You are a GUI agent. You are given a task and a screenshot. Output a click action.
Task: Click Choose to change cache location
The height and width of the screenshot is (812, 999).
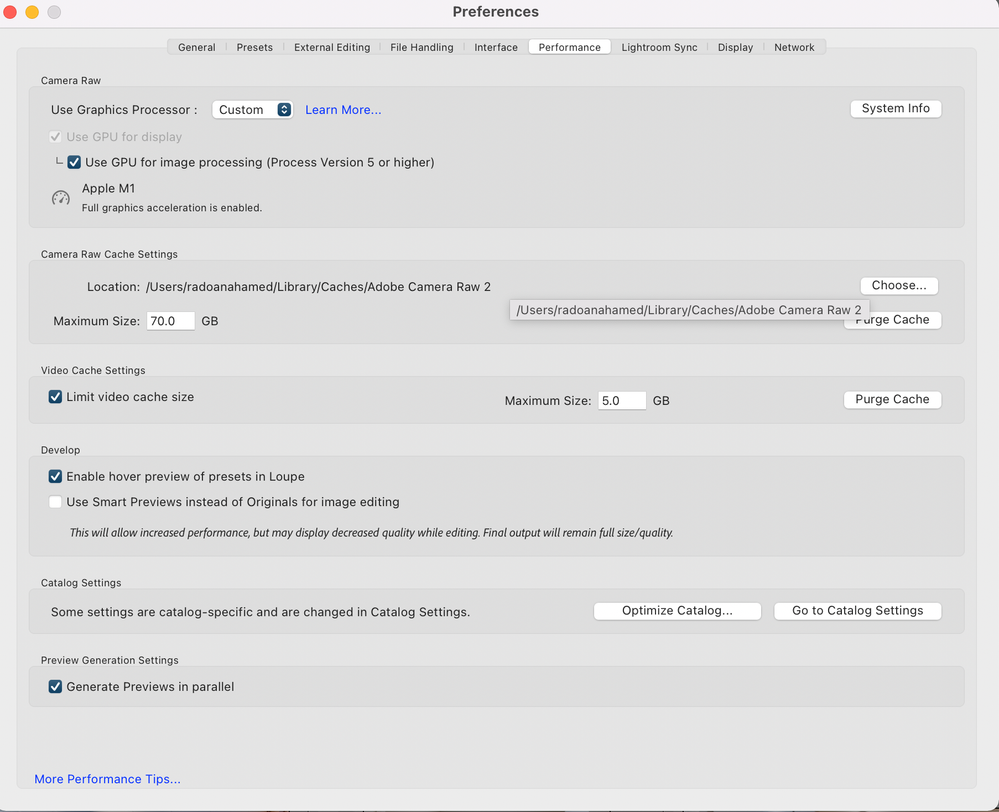coord(899,285)
